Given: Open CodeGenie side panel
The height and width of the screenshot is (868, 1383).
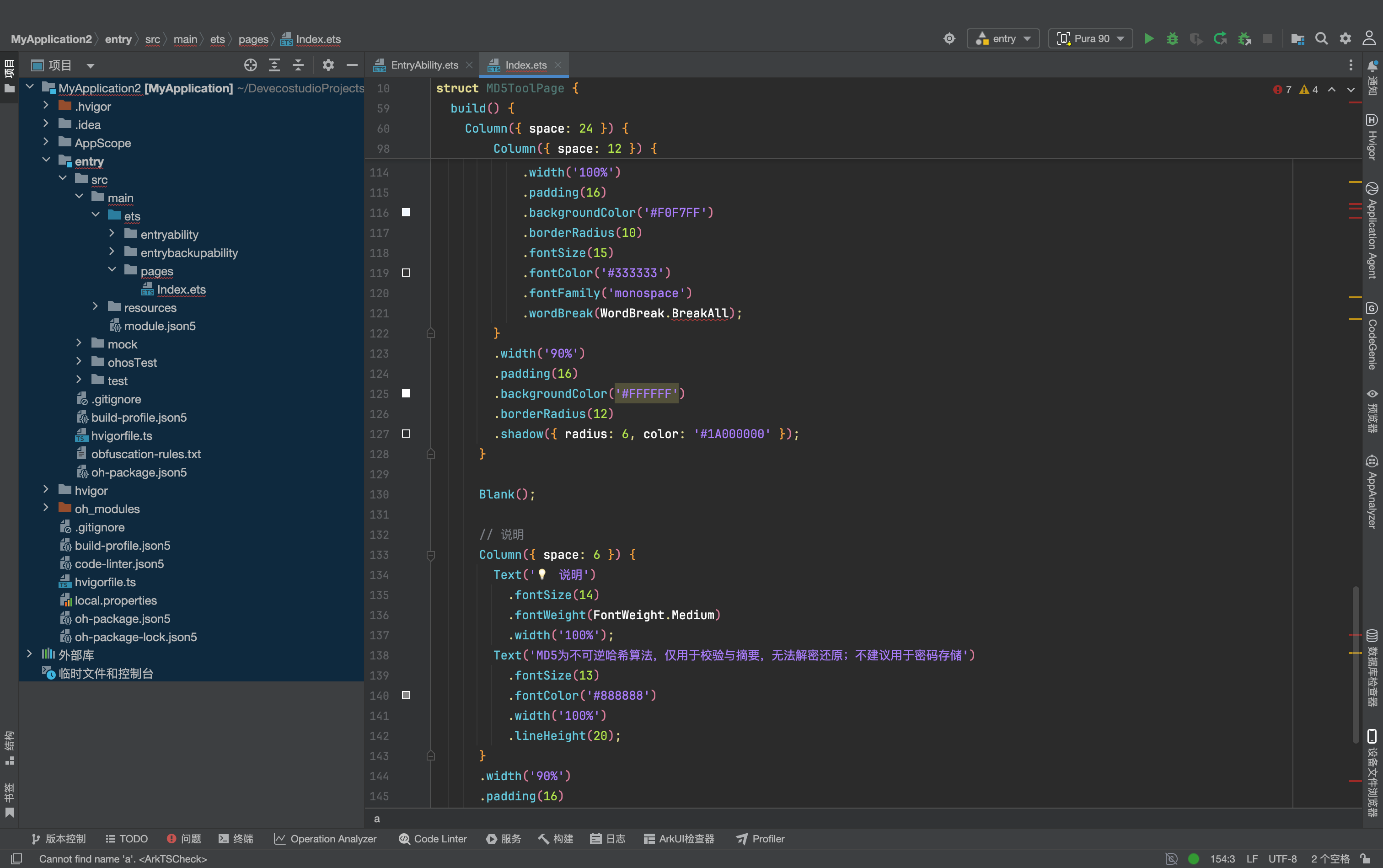Looking at the screenshot, I should click(x=1372, y=337).
